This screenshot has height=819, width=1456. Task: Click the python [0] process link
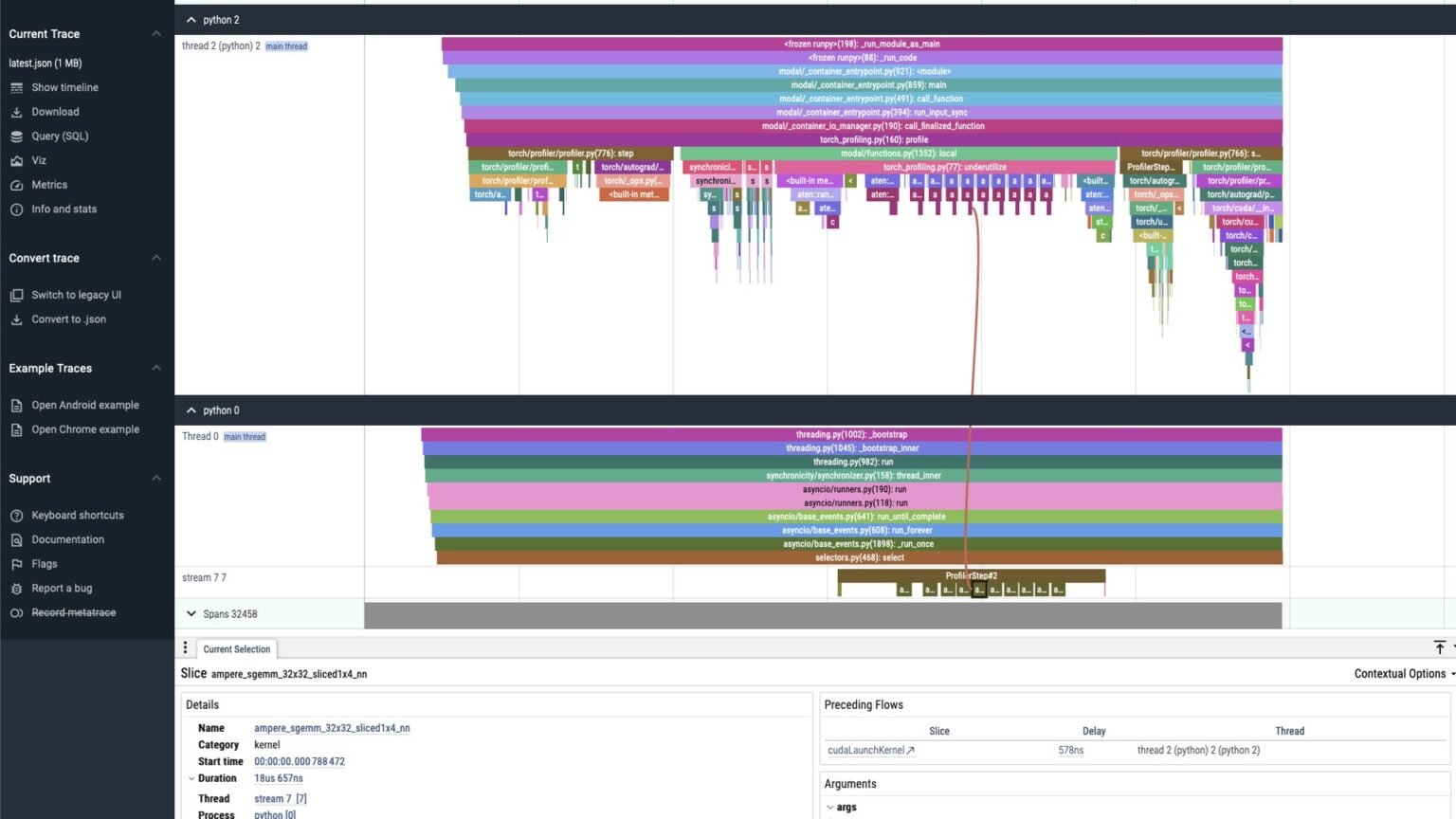275,815
